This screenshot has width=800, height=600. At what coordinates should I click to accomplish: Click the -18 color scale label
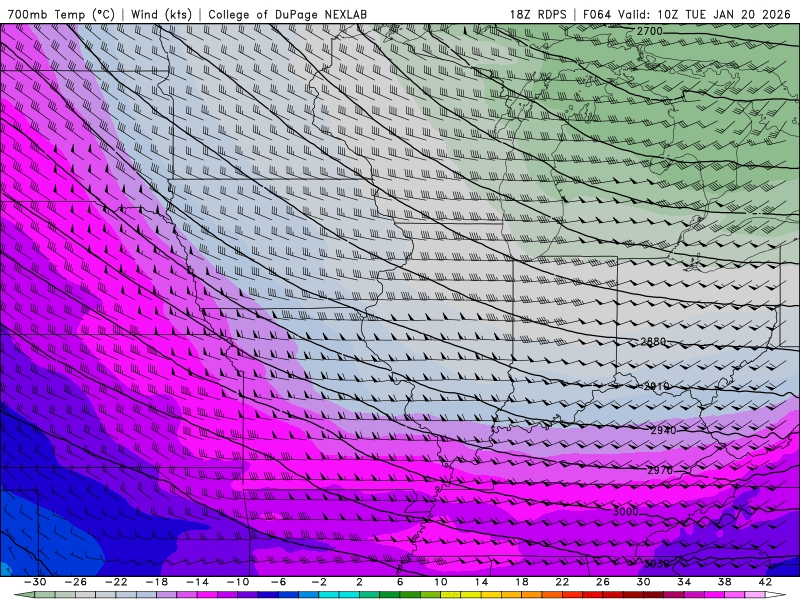click(157, 582)
